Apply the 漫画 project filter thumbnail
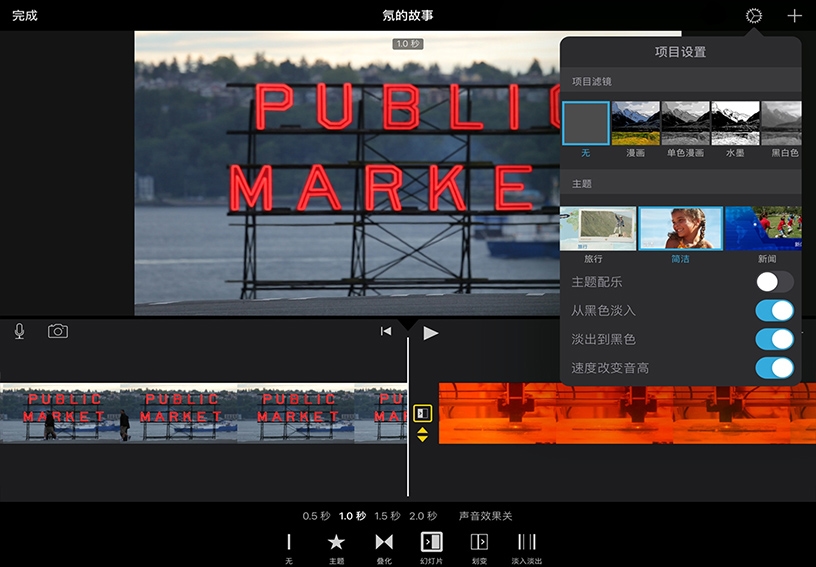 pyautogui.click(x=635, y=124)
